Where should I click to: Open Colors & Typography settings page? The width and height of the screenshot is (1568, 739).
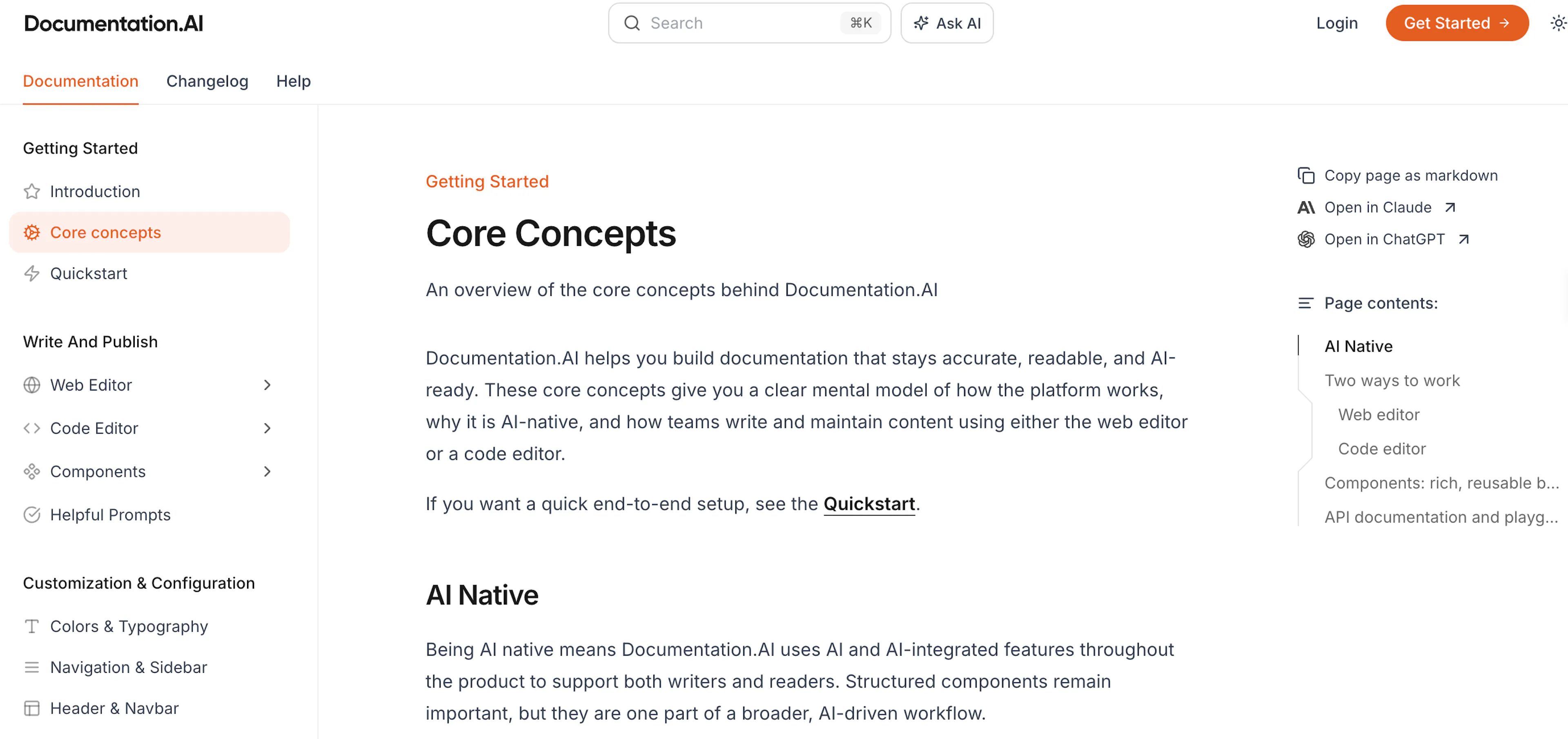[x=150, y=626]
